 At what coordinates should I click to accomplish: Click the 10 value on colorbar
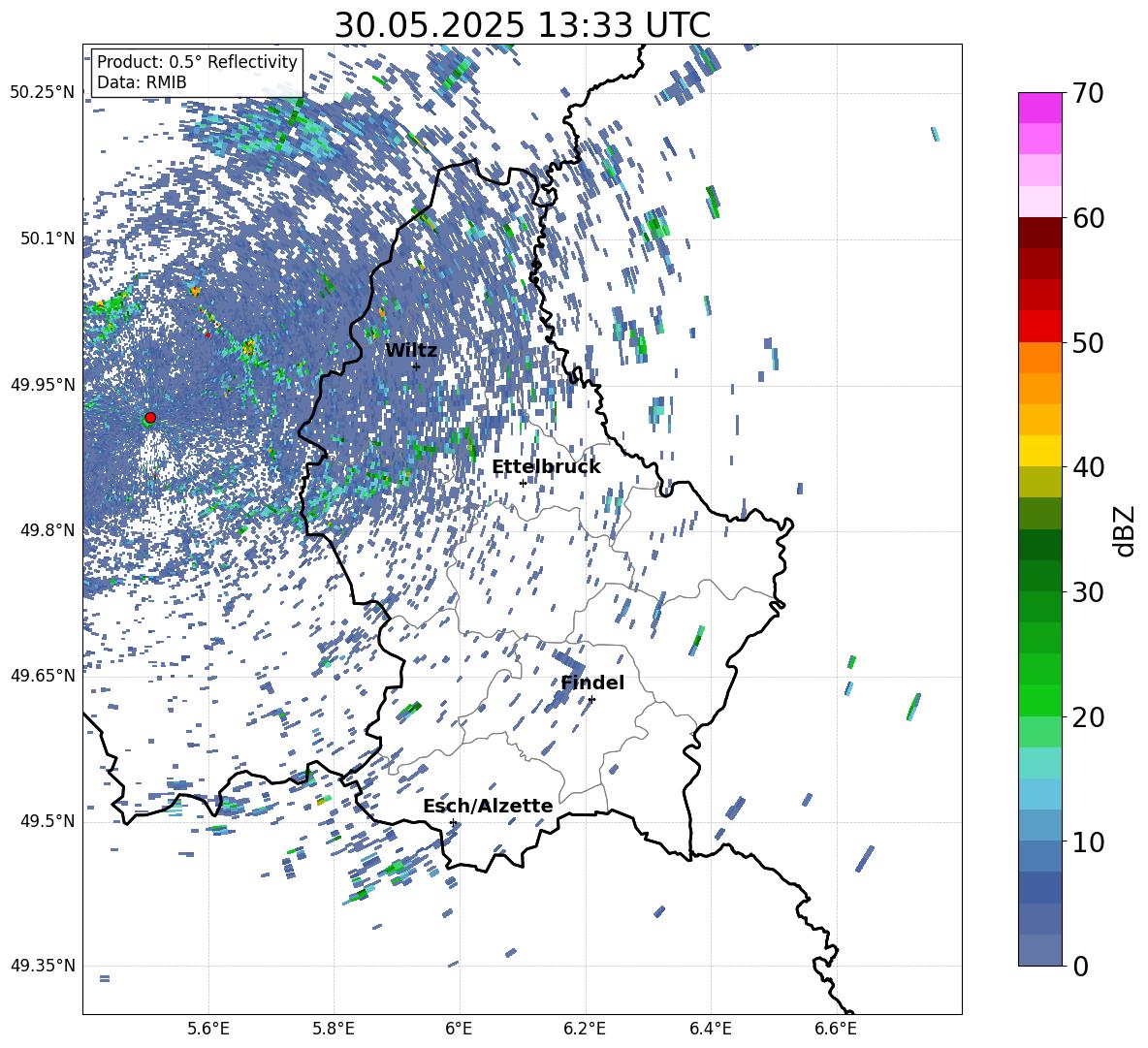click(x=1089, y=842)
